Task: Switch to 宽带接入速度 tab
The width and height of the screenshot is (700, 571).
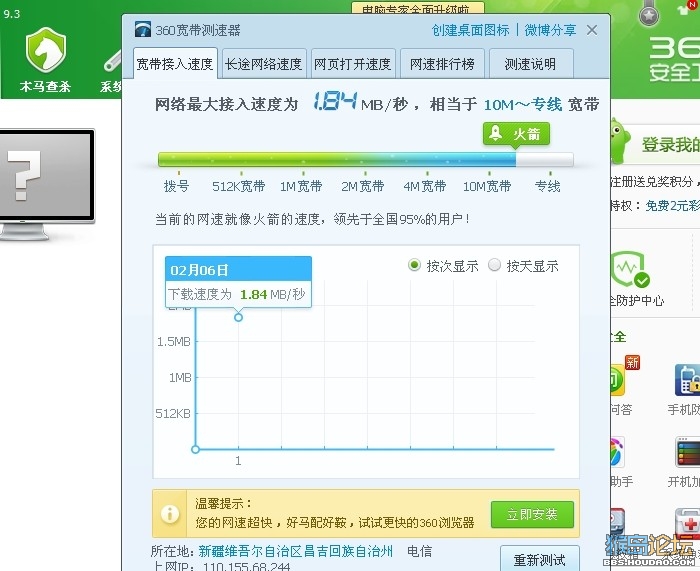Action: pos(175,64)
